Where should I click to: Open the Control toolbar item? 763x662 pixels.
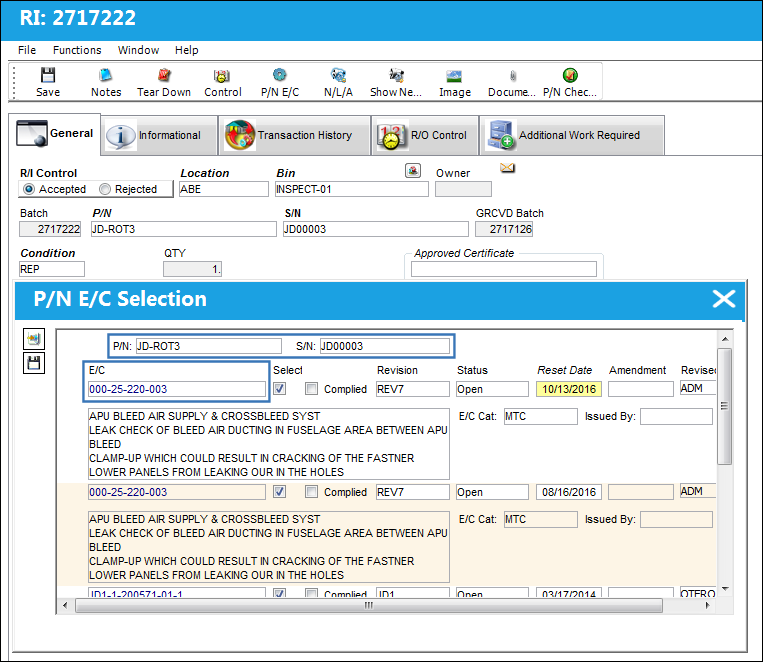(x=222, y=82)
